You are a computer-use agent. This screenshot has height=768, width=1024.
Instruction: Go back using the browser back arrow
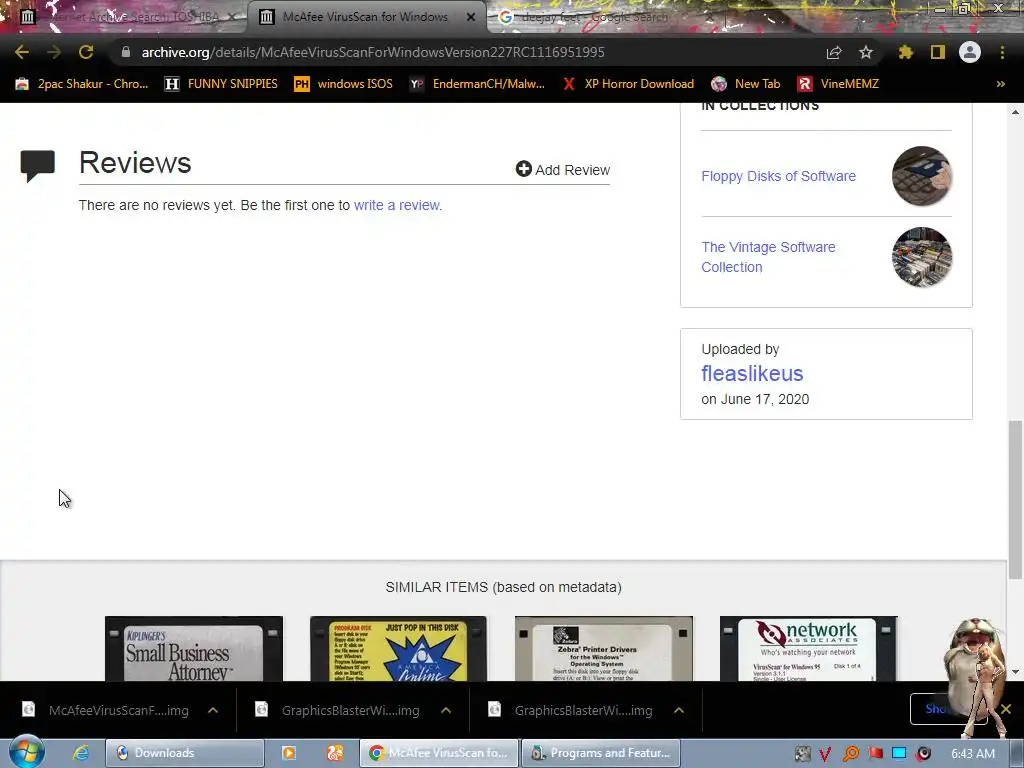pos(22,52)
